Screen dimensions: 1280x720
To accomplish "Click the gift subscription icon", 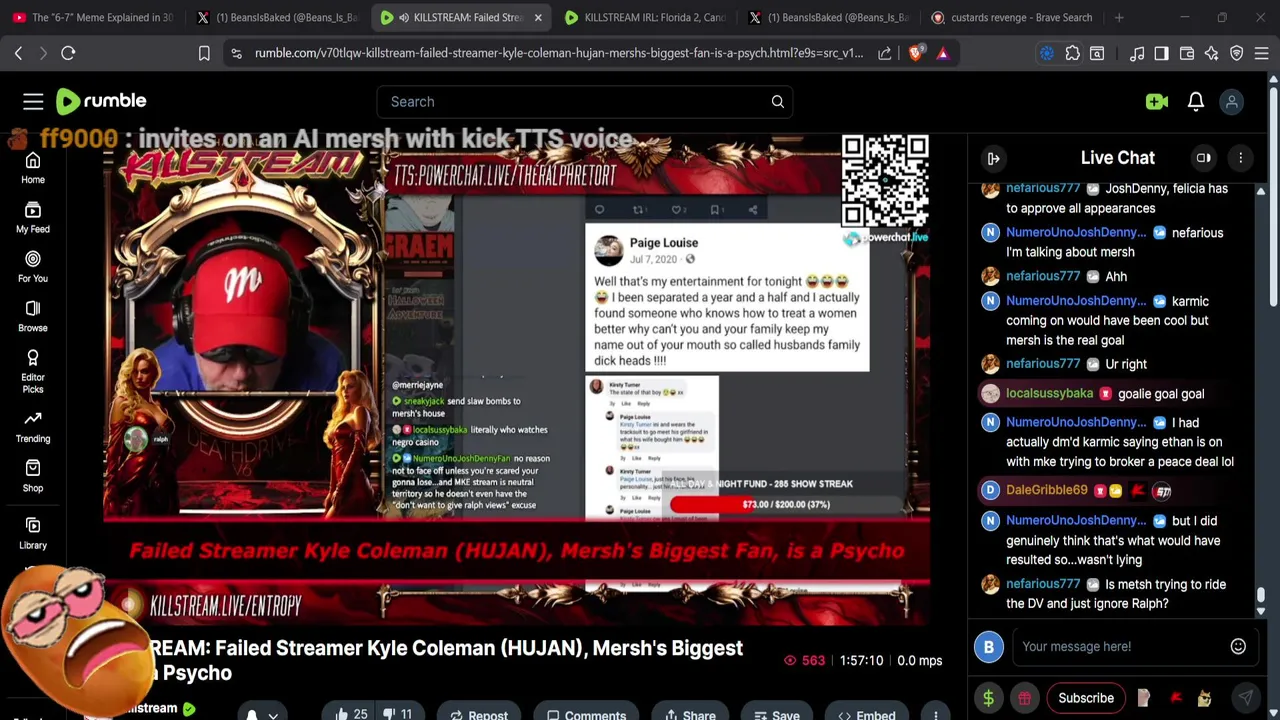I will click(1024, 698).
